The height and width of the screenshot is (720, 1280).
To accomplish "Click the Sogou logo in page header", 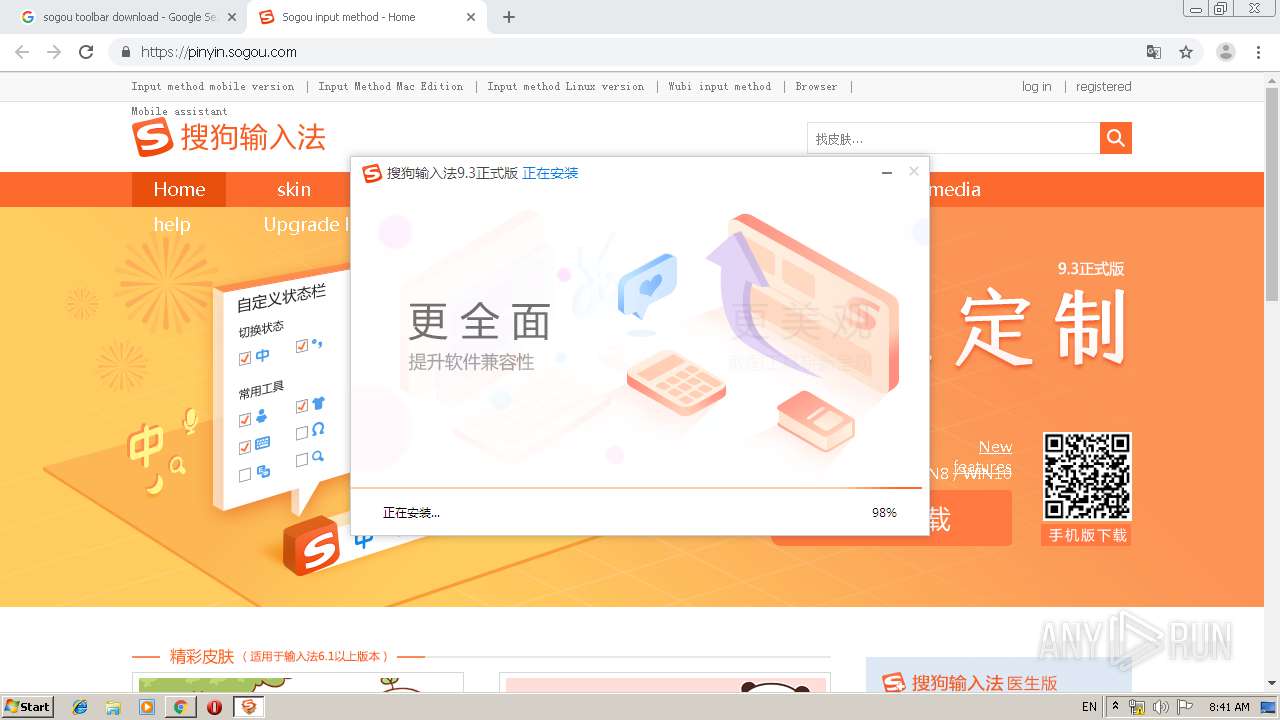I will [x=229, y=137].
